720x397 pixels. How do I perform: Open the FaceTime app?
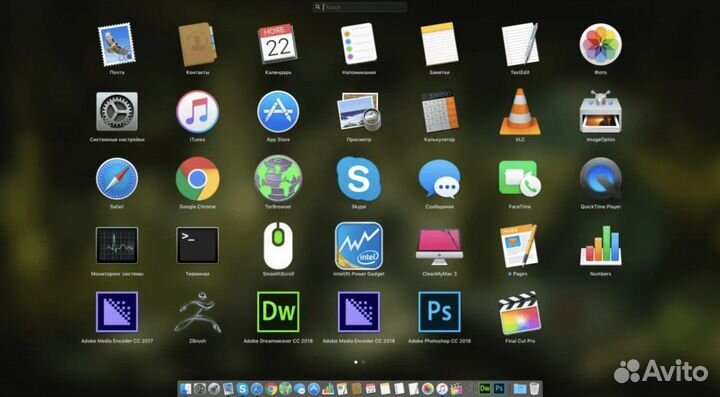pos(520,179)
